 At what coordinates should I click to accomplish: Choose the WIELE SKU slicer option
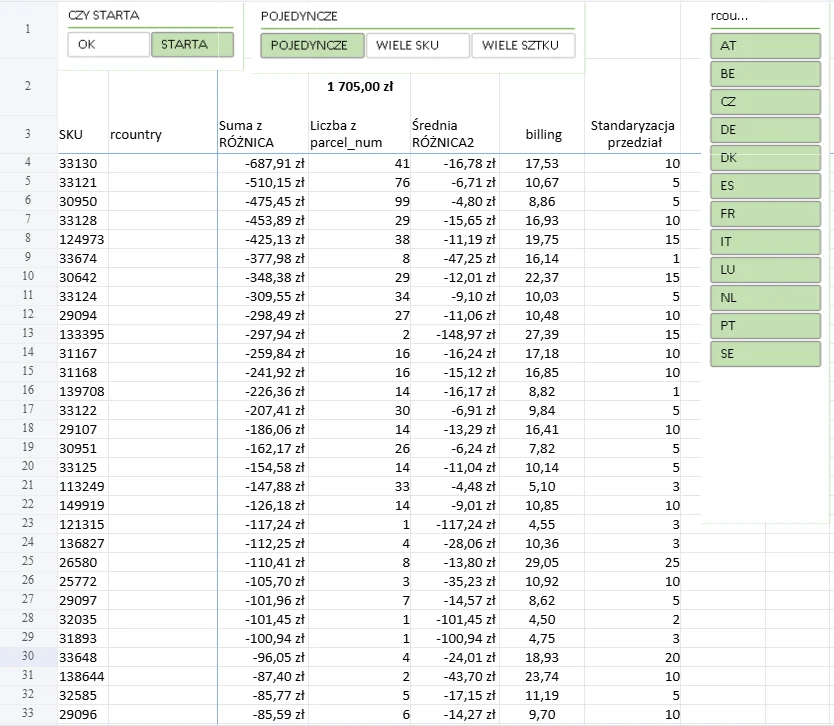pyautogui.click(x=416, y=46)
